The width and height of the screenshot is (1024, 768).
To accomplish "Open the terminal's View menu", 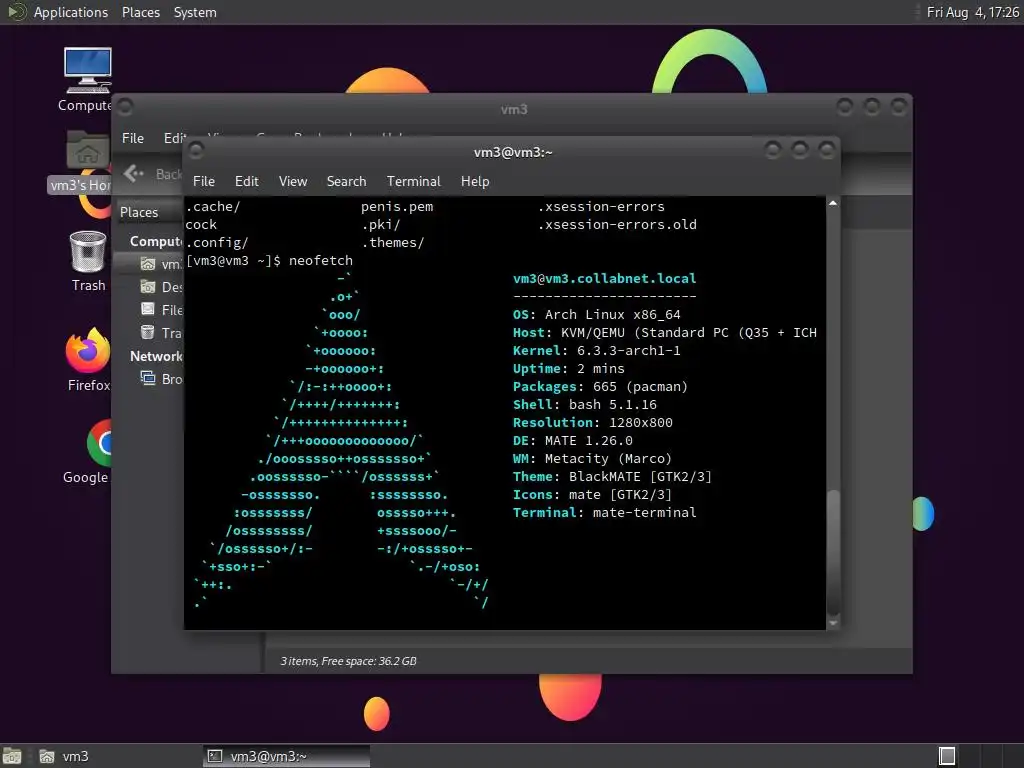I will [x=293, y=182].
